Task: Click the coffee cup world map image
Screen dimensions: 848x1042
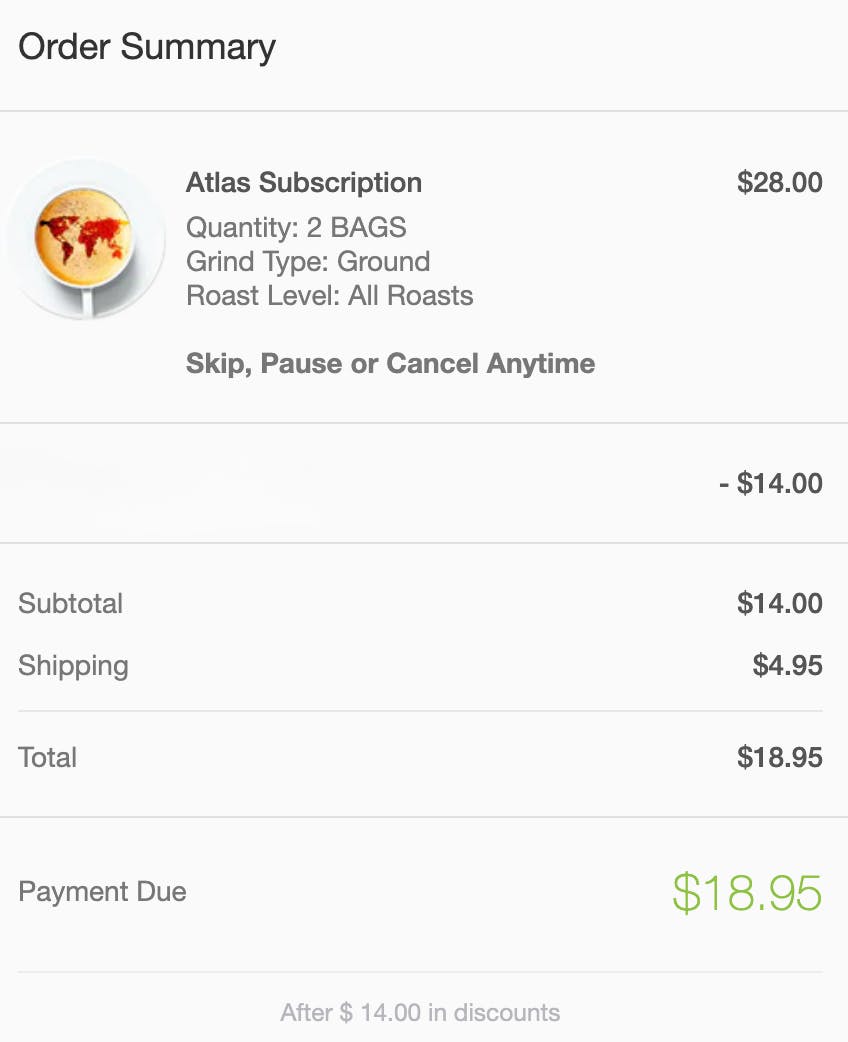Action: (x=85, y=238)
